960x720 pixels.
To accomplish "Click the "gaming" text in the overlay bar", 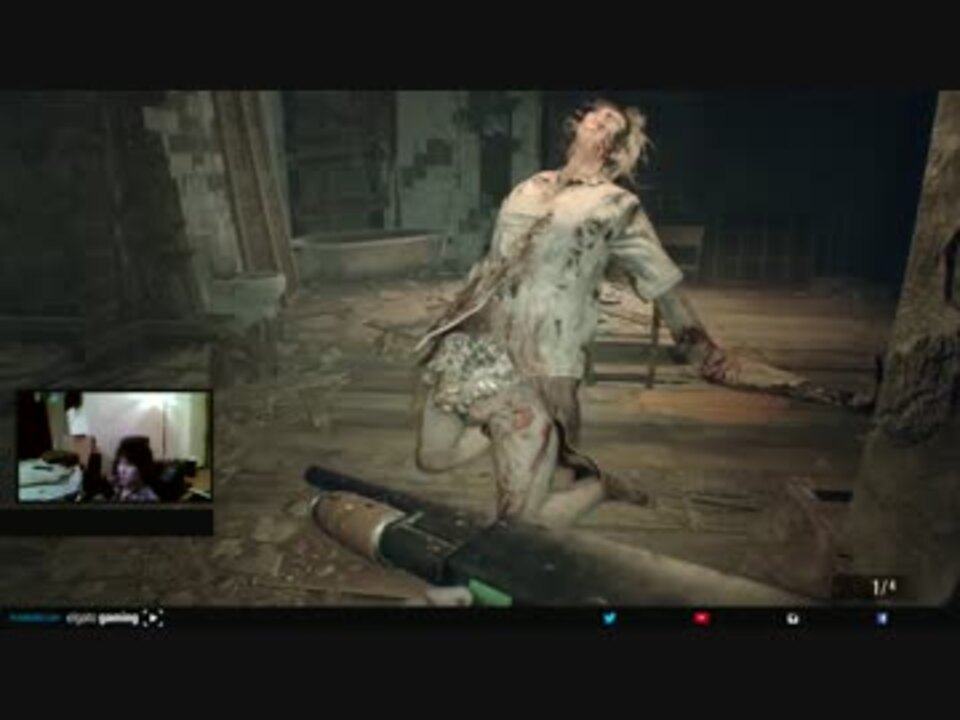I will pos(119,619).
